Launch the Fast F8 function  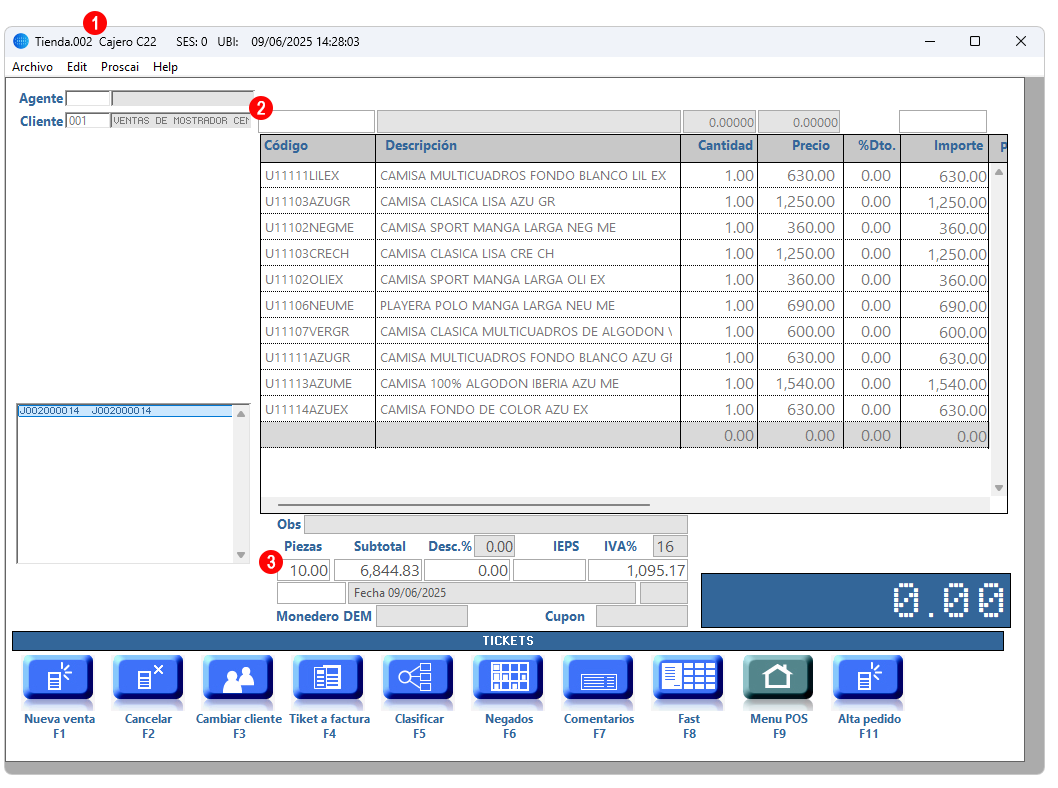click(x=689, y=678)
